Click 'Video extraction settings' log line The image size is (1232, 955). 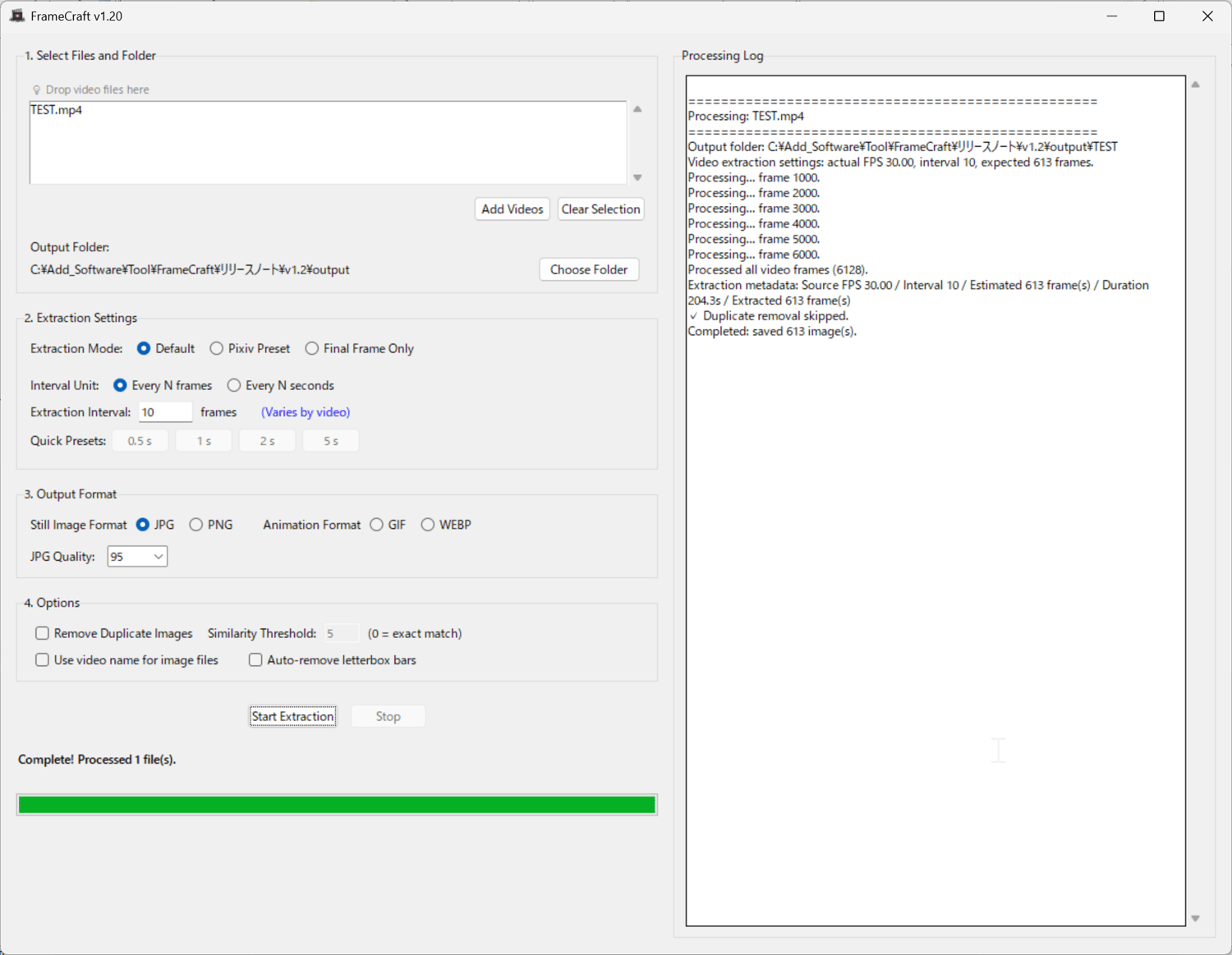click(x=890, y=162)
